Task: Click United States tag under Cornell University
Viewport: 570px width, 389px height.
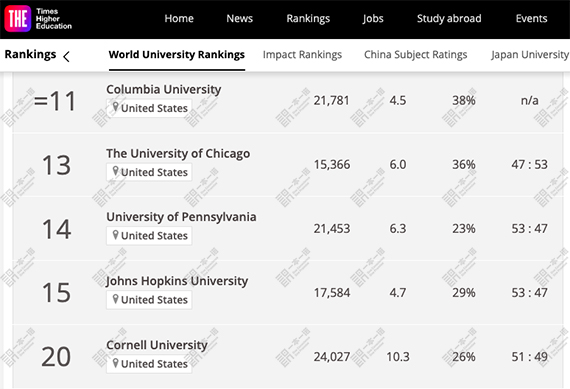Action: pyautogui.click(x=149, y=364)
